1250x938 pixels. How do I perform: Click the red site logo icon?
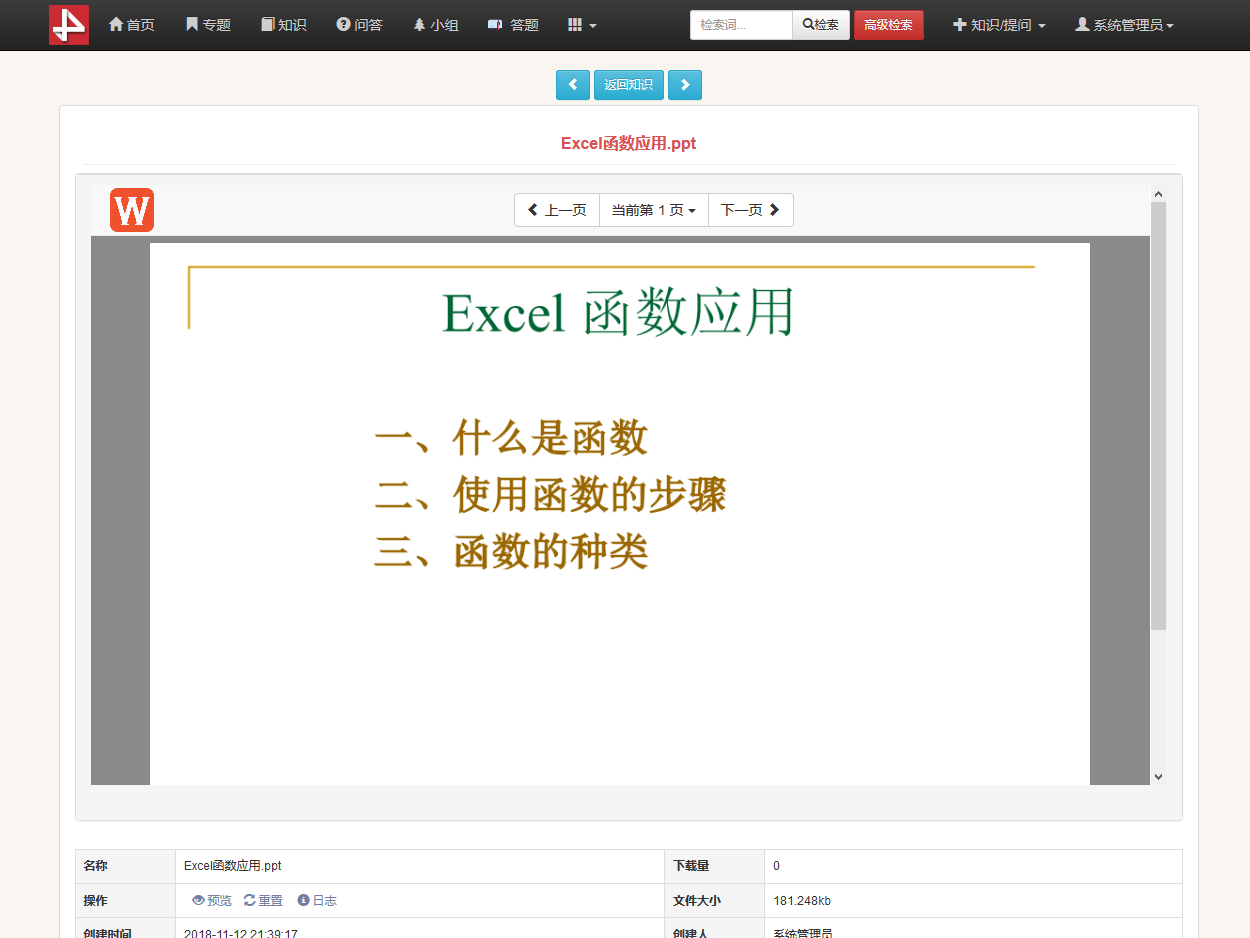[69, 25]
